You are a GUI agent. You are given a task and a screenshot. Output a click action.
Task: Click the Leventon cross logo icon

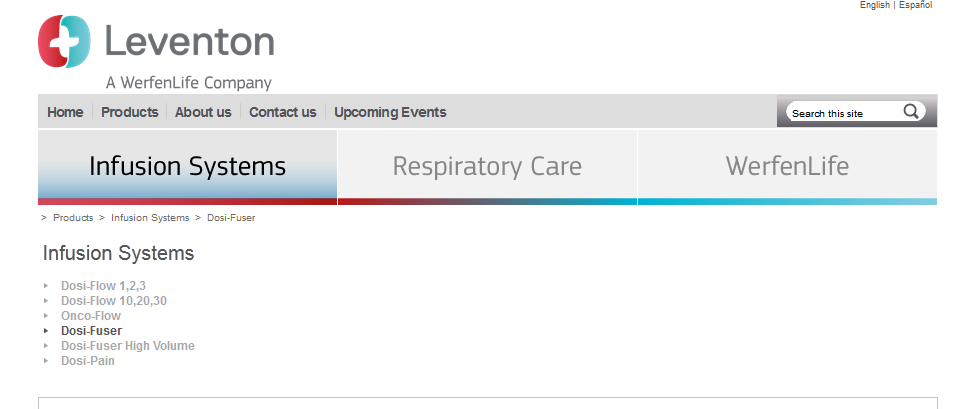point(64,42)
